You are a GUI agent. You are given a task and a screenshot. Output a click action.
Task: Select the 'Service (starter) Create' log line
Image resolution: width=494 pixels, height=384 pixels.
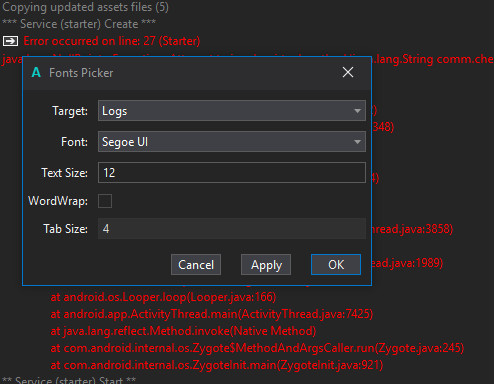(79, 24)
